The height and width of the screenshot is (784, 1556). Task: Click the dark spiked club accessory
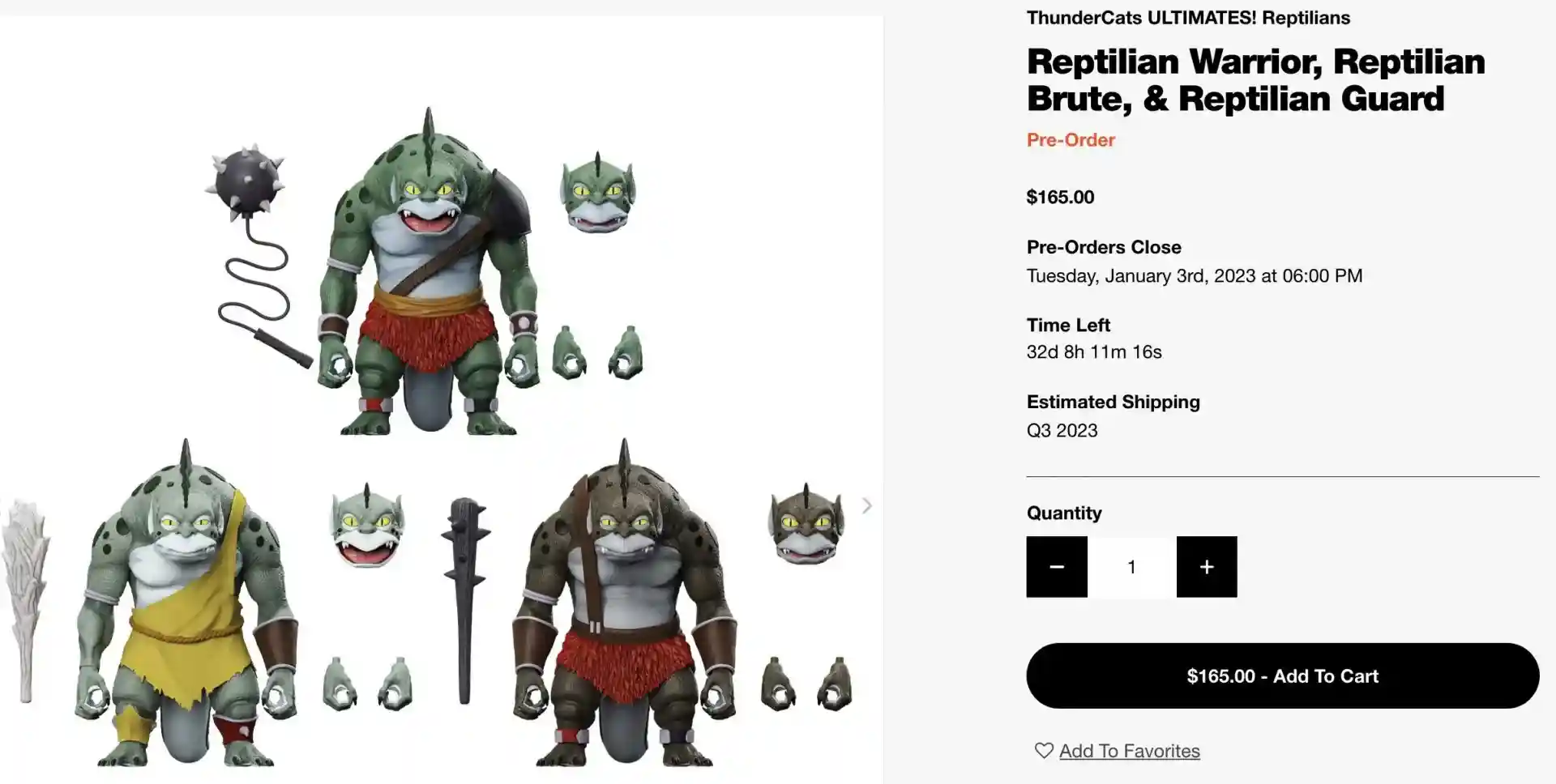464,599
